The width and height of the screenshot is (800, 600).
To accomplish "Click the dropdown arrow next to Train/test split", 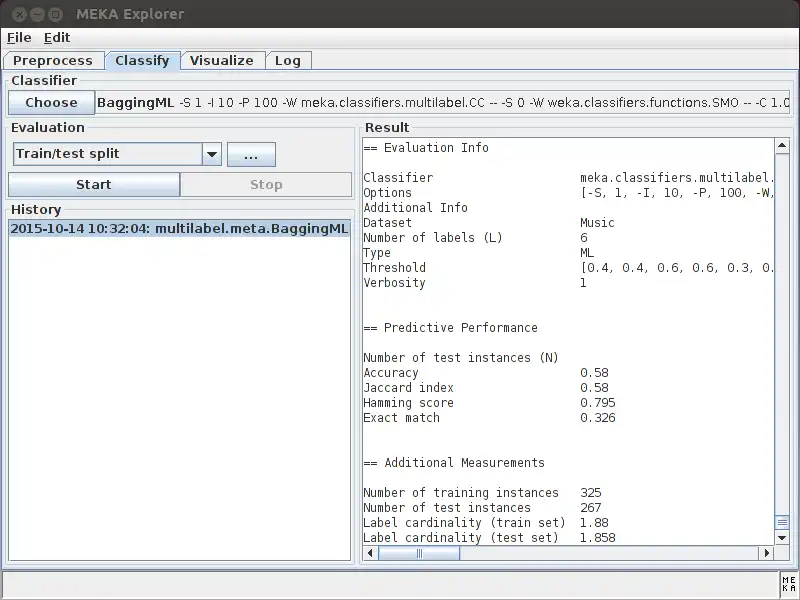I will tap(212, 153).
